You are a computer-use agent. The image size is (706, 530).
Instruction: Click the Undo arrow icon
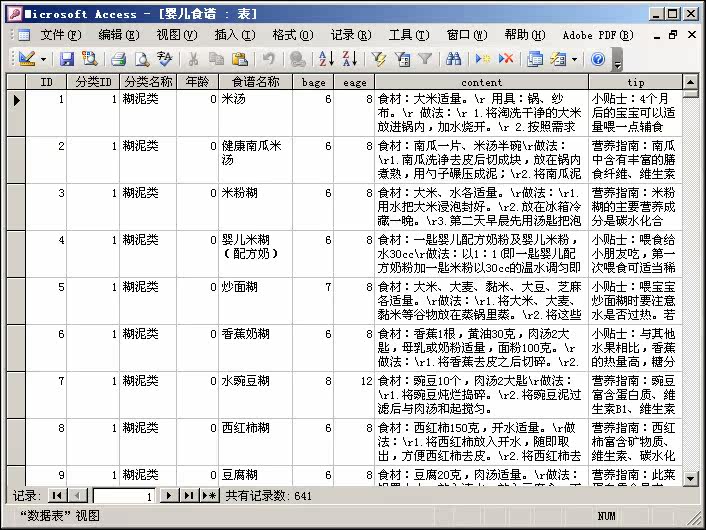click(269, 59)
